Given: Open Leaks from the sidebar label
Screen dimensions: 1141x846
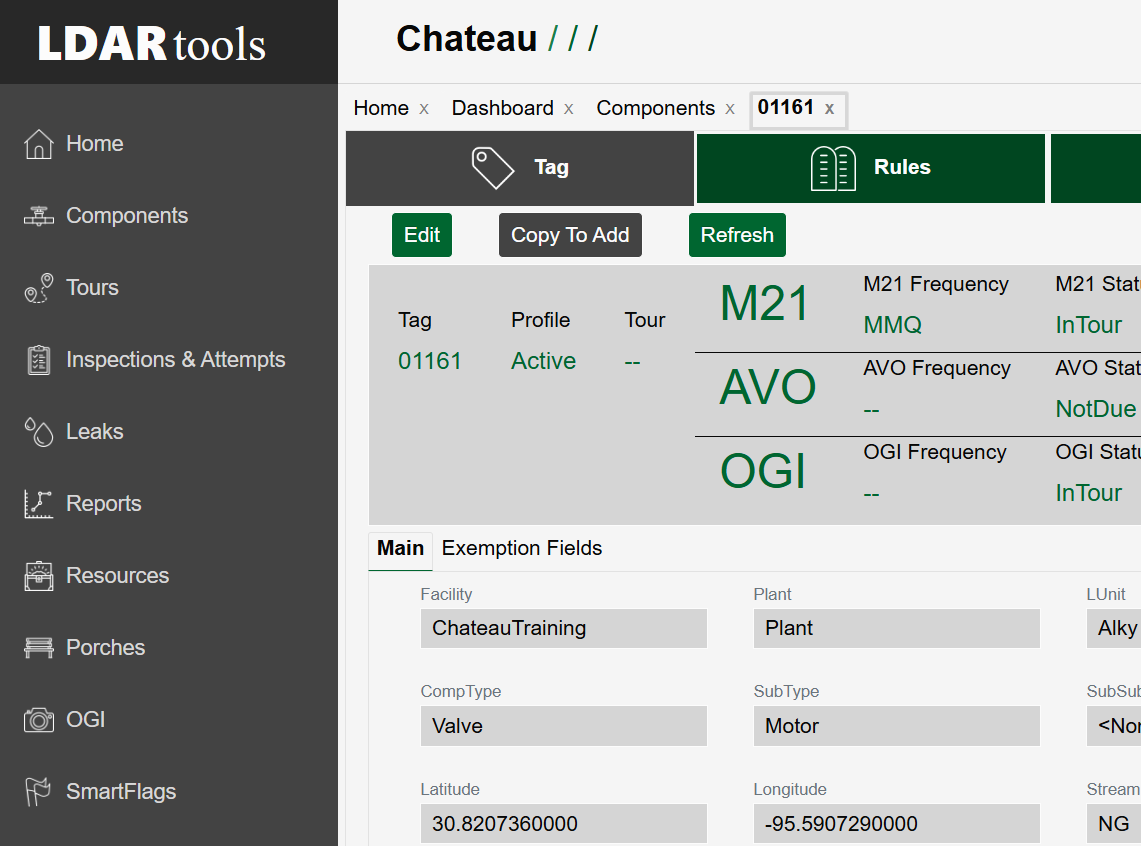Looking at the screenshot, I should click(95, 432).
